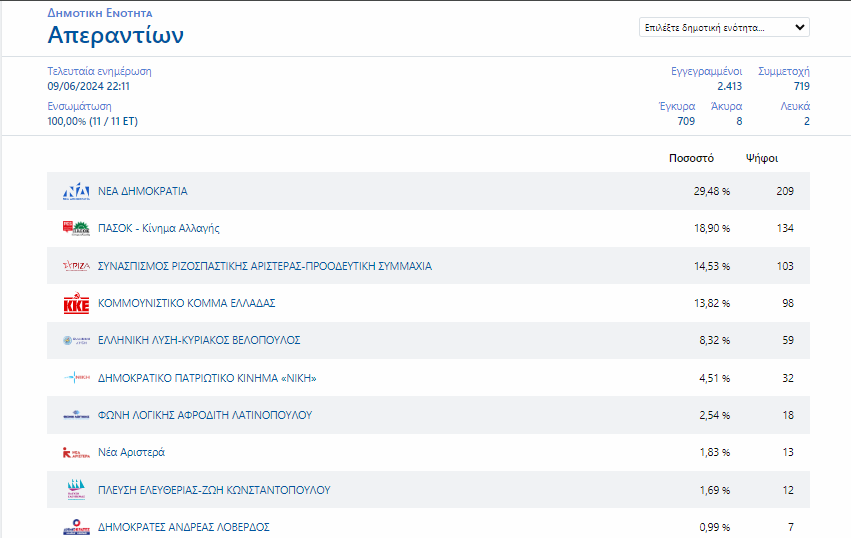Click the 13,82 % percentage

[x=712, y=303]
